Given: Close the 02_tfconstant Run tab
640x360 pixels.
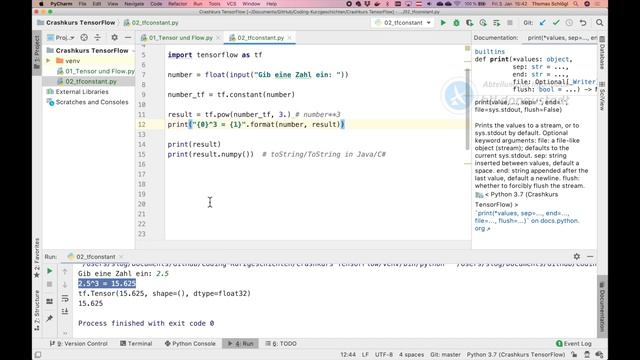Looking at the screenshot, I should click(121, 257).
